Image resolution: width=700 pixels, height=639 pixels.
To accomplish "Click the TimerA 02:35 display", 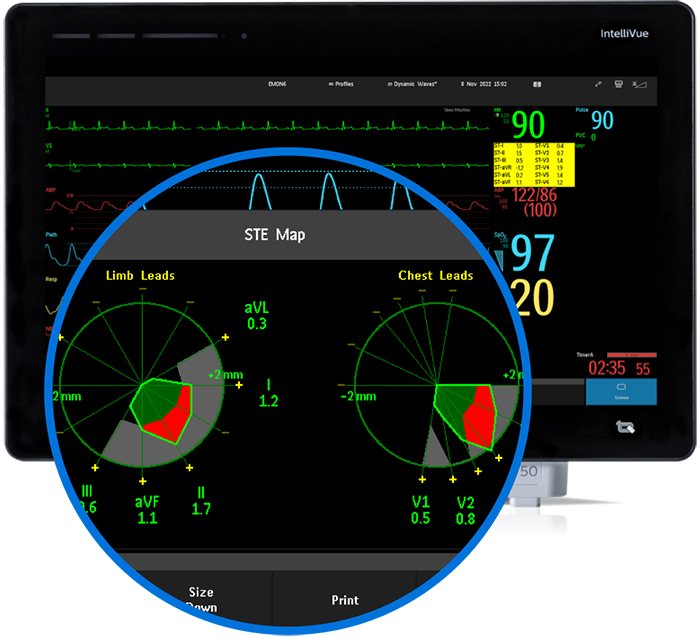I will [607, 368].
